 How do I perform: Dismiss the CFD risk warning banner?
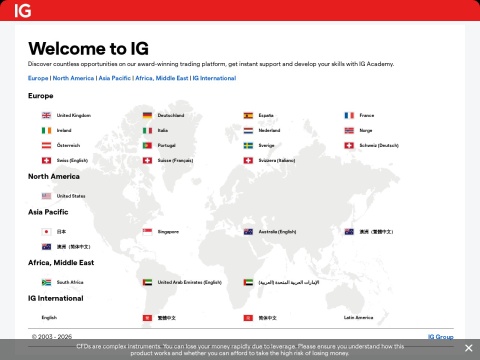pyautogui.click(x=468, y=348)
